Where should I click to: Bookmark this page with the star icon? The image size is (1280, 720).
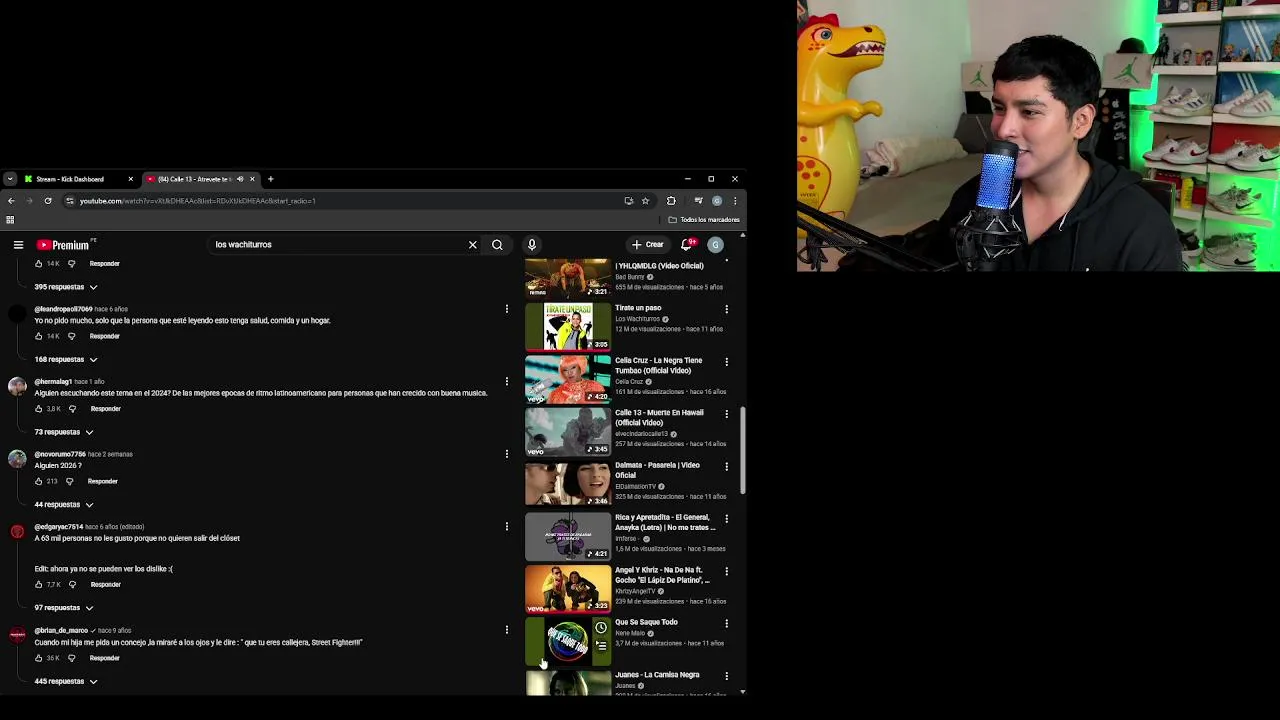(x=645, y=201)
